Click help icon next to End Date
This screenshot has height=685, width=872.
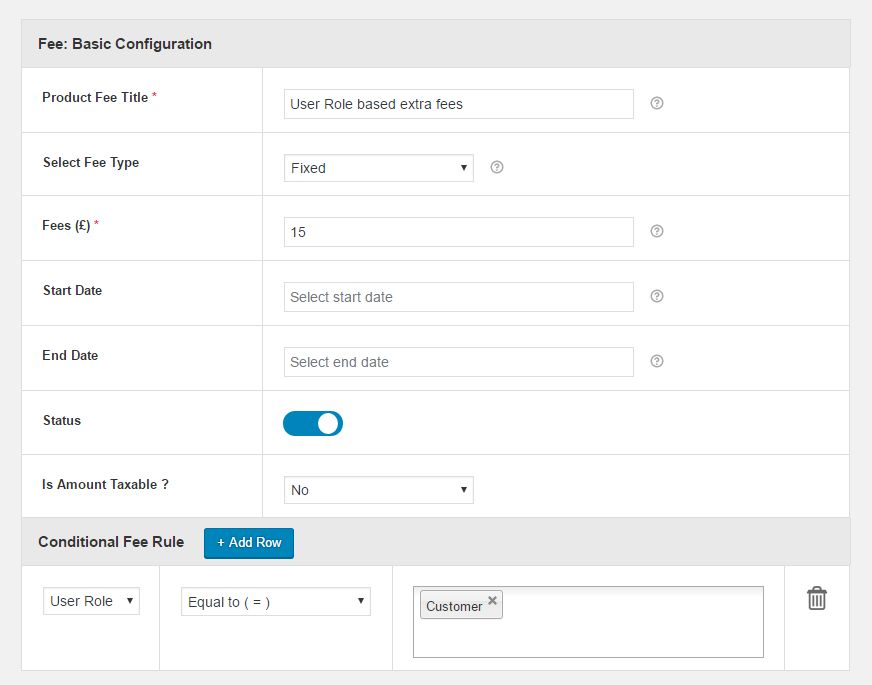[x=657, y=361]
